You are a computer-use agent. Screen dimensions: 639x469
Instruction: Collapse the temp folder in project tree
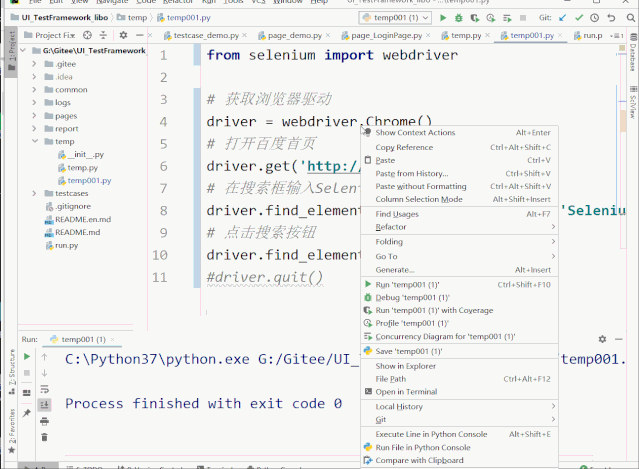[35, 142]
